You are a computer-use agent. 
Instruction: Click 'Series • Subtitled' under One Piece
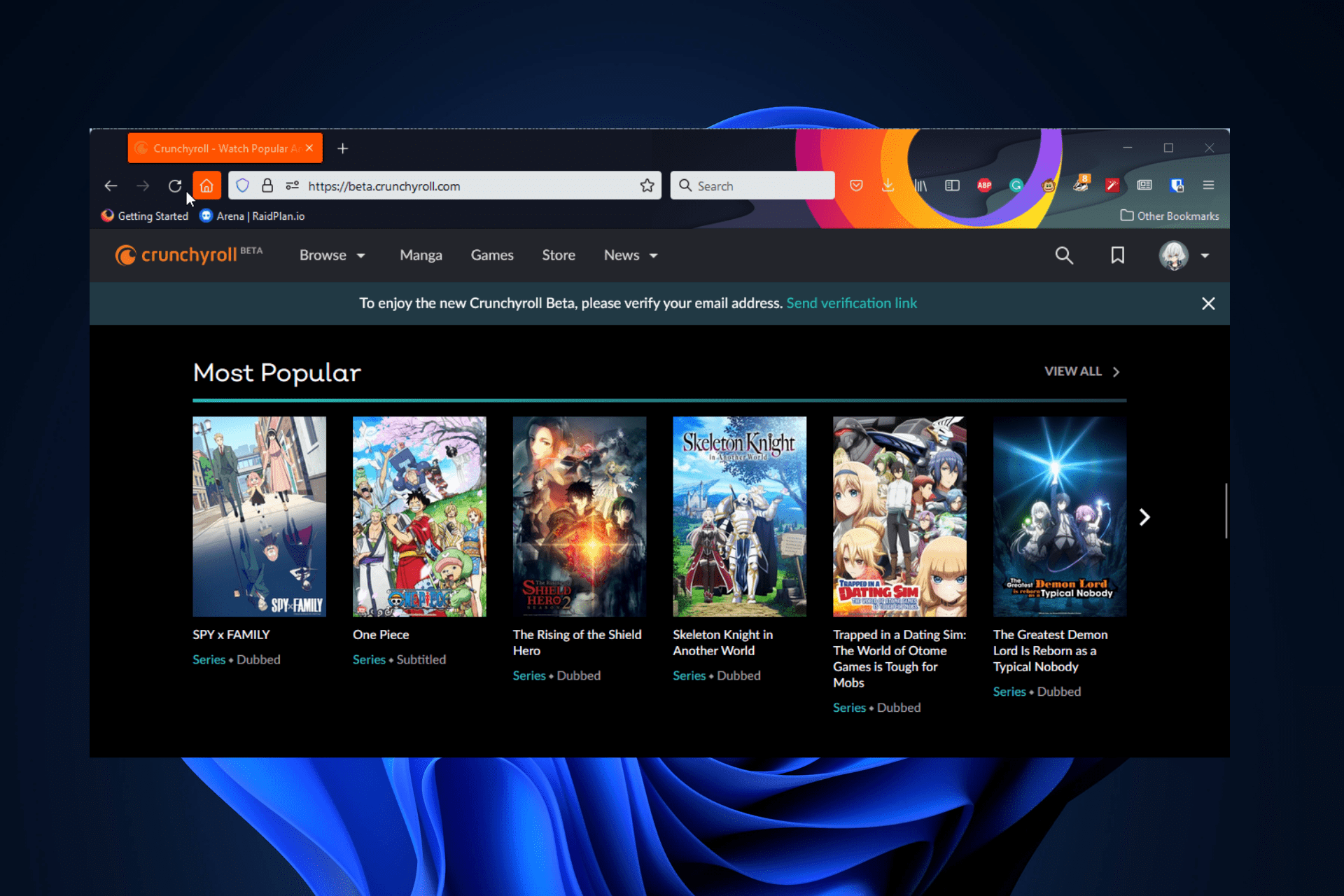tap(399, 659)
